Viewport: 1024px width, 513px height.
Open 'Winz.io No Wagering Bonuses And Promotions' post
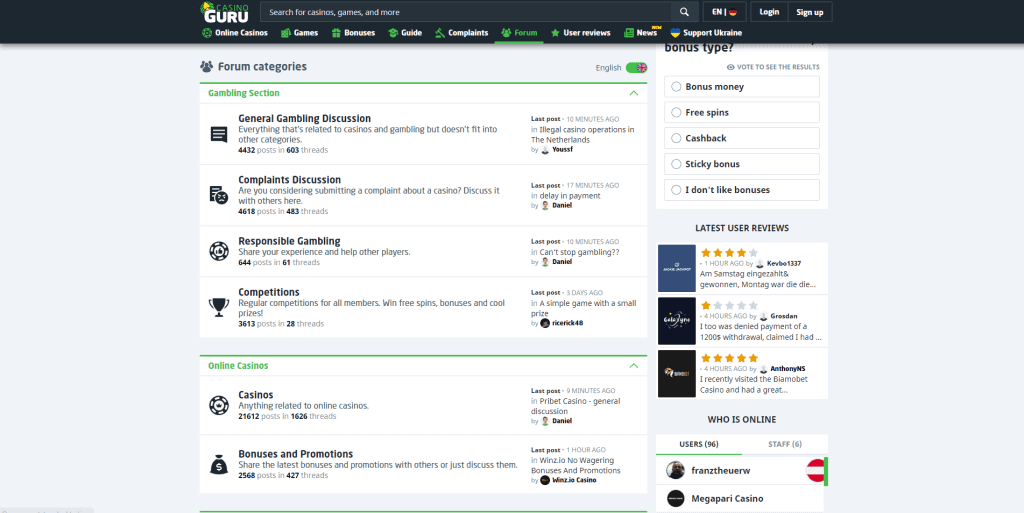pyautogui.click(x=576, y=465)
